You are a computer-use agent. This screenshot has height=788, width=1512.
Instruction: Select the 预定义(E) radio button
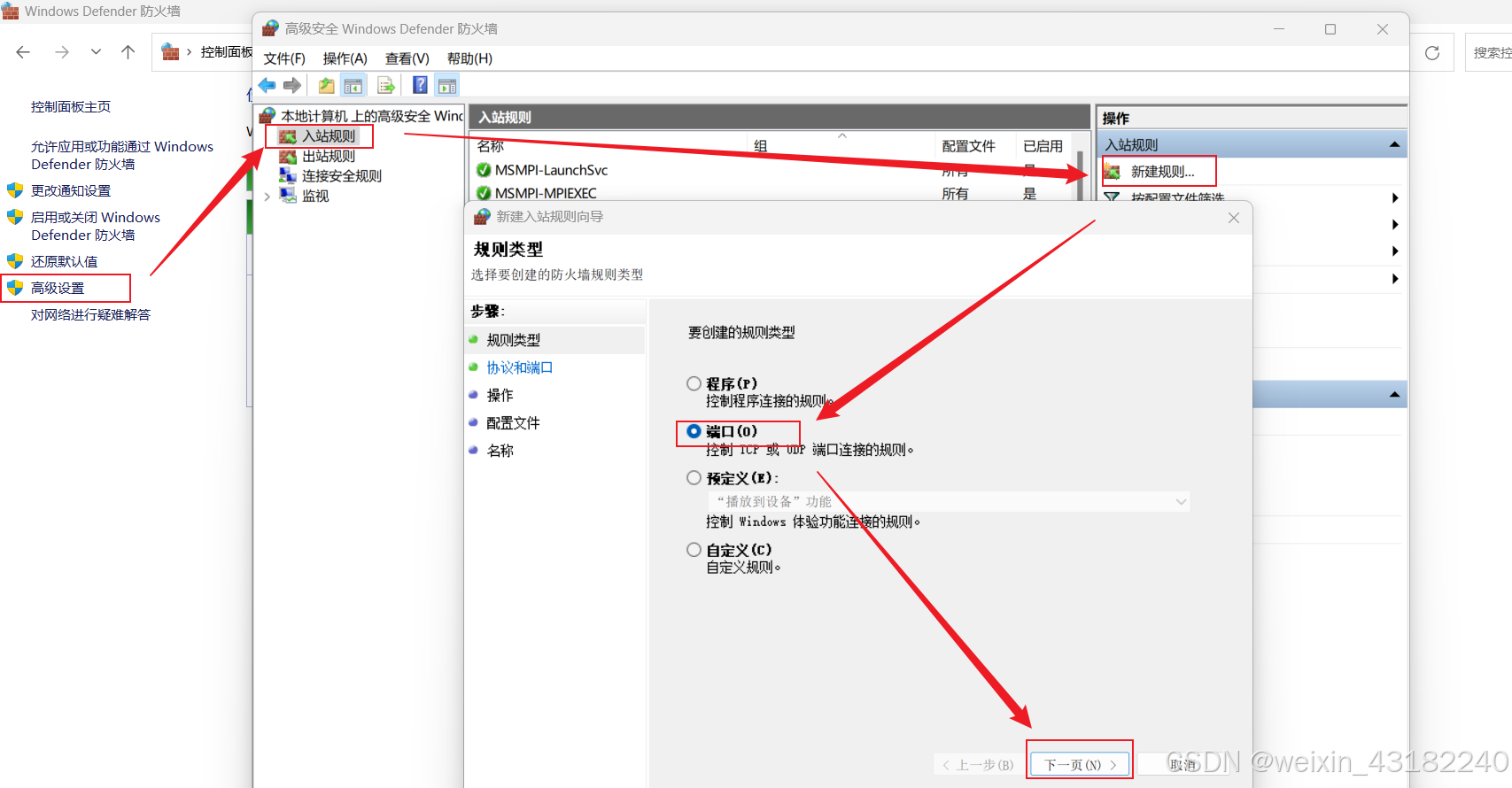[x=694, y=477]
